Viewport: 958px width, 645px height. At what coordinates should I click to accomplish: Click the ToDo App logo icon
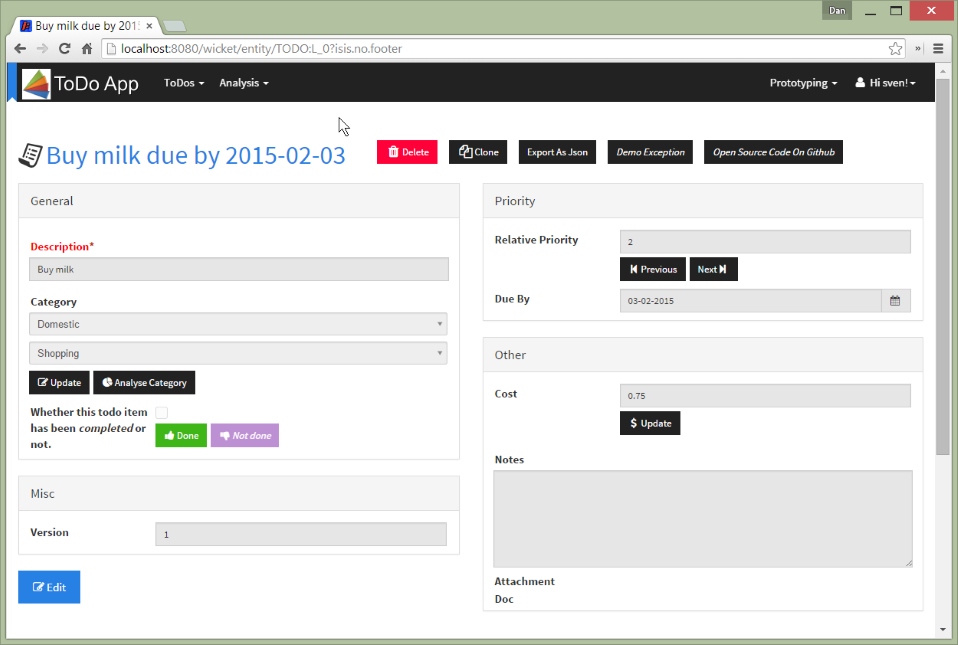click(x=36, y=84)
